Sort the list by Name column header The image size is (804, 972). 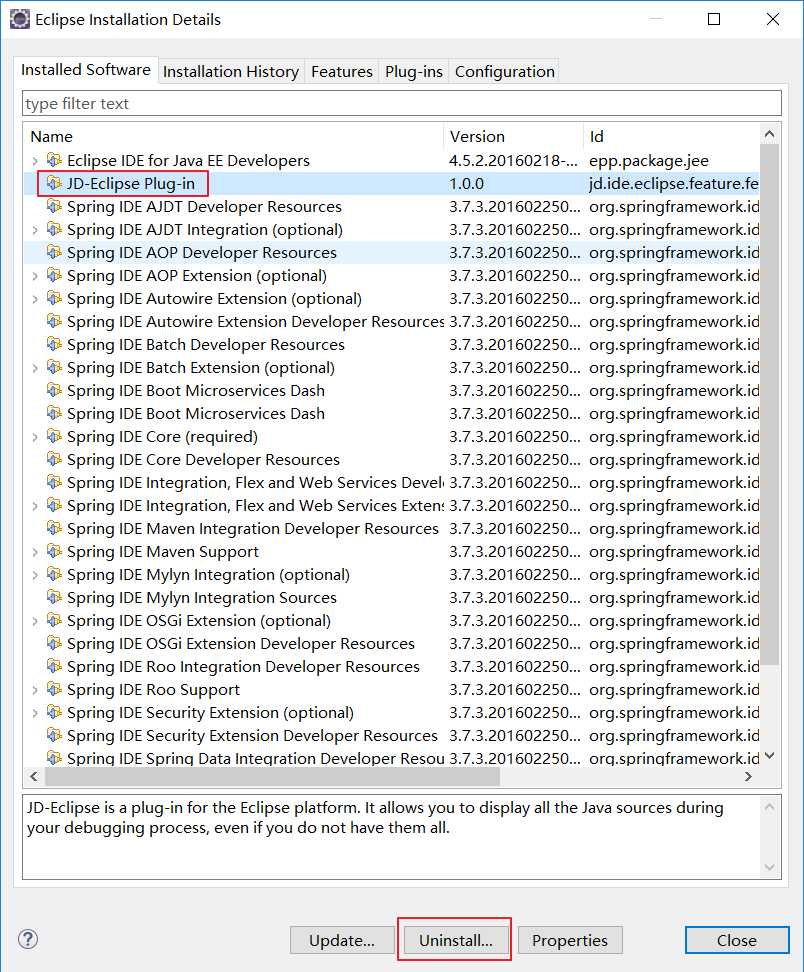(x=234, y=136)
